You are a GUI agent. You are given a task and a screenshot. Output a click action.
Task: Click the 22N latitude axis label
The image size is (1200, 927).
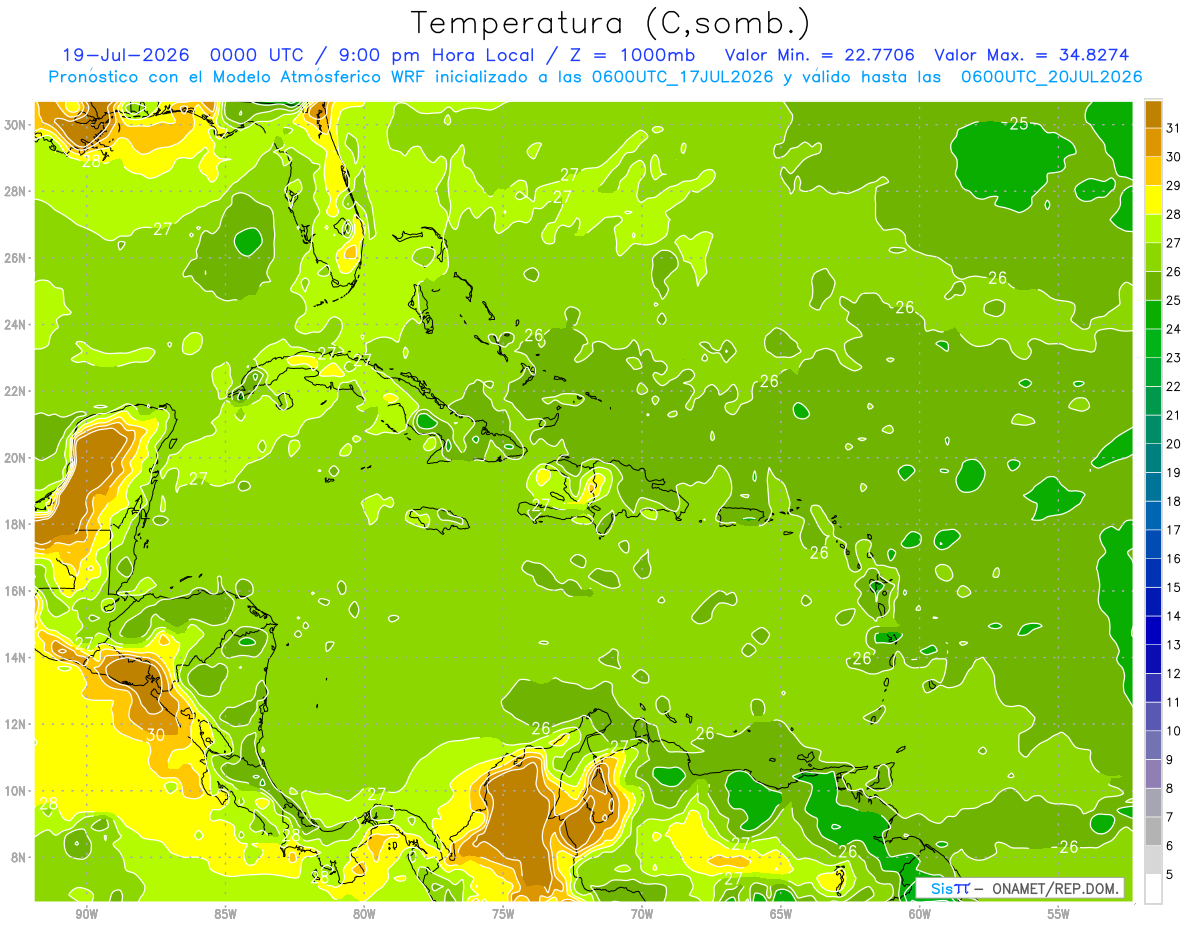(x=14, y=391)
